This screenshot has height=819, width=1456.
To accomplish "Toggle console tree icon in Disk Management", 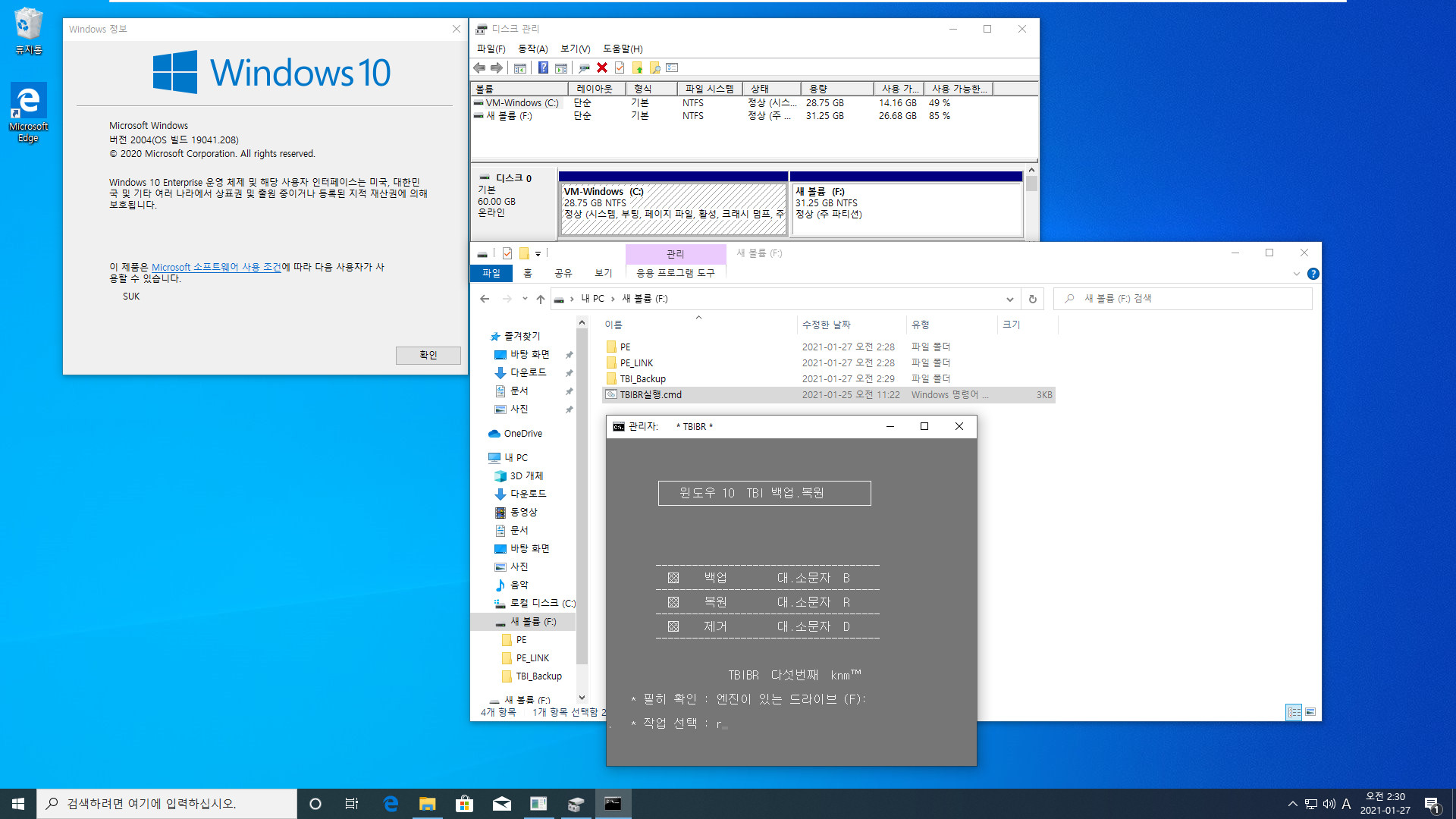I will click(520, 68).
